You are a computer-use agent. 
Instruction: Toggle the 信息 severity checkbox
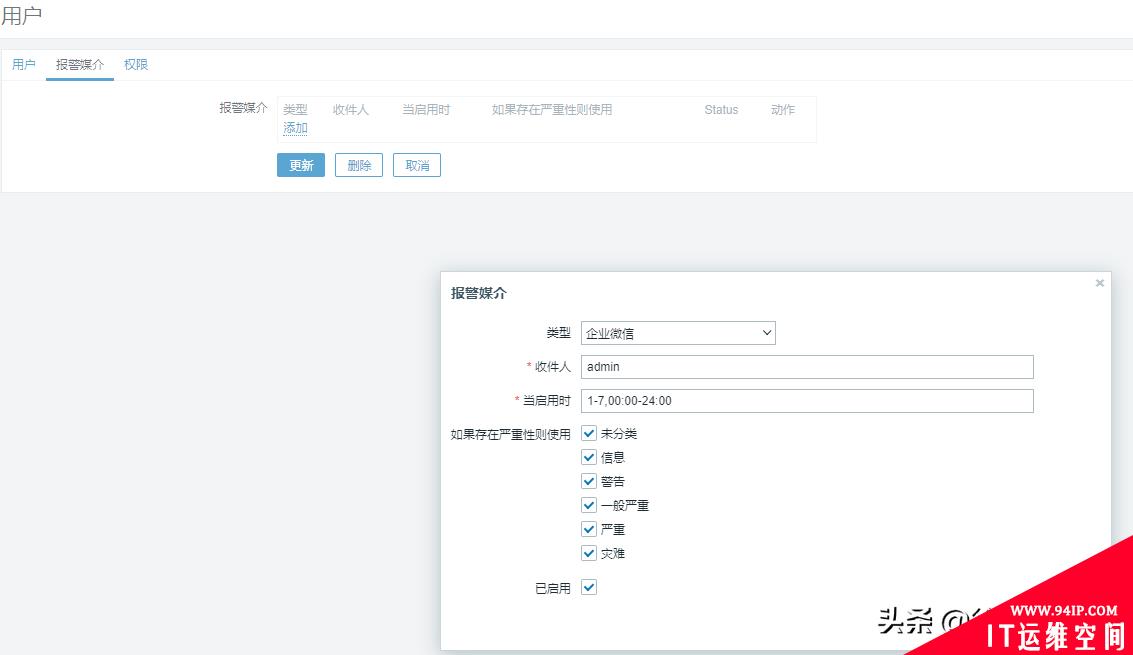click(x=589, y=457)
